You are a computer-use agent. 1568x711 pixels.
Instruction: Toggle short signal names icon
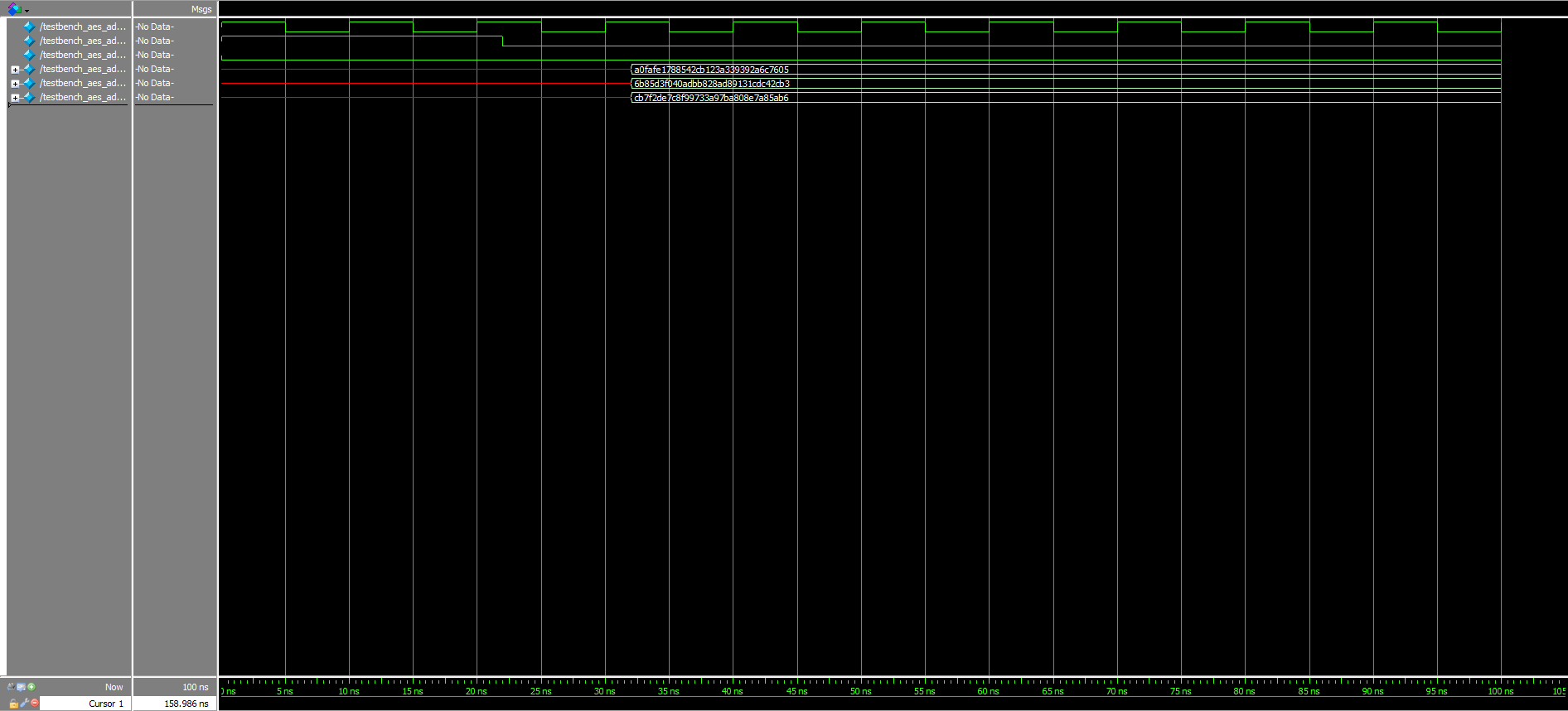pyautogui.click(x=11, y=687)
